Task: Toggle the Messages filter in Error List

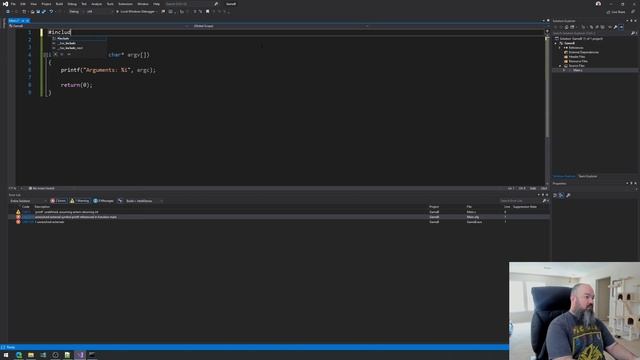Action: point(103,201)
